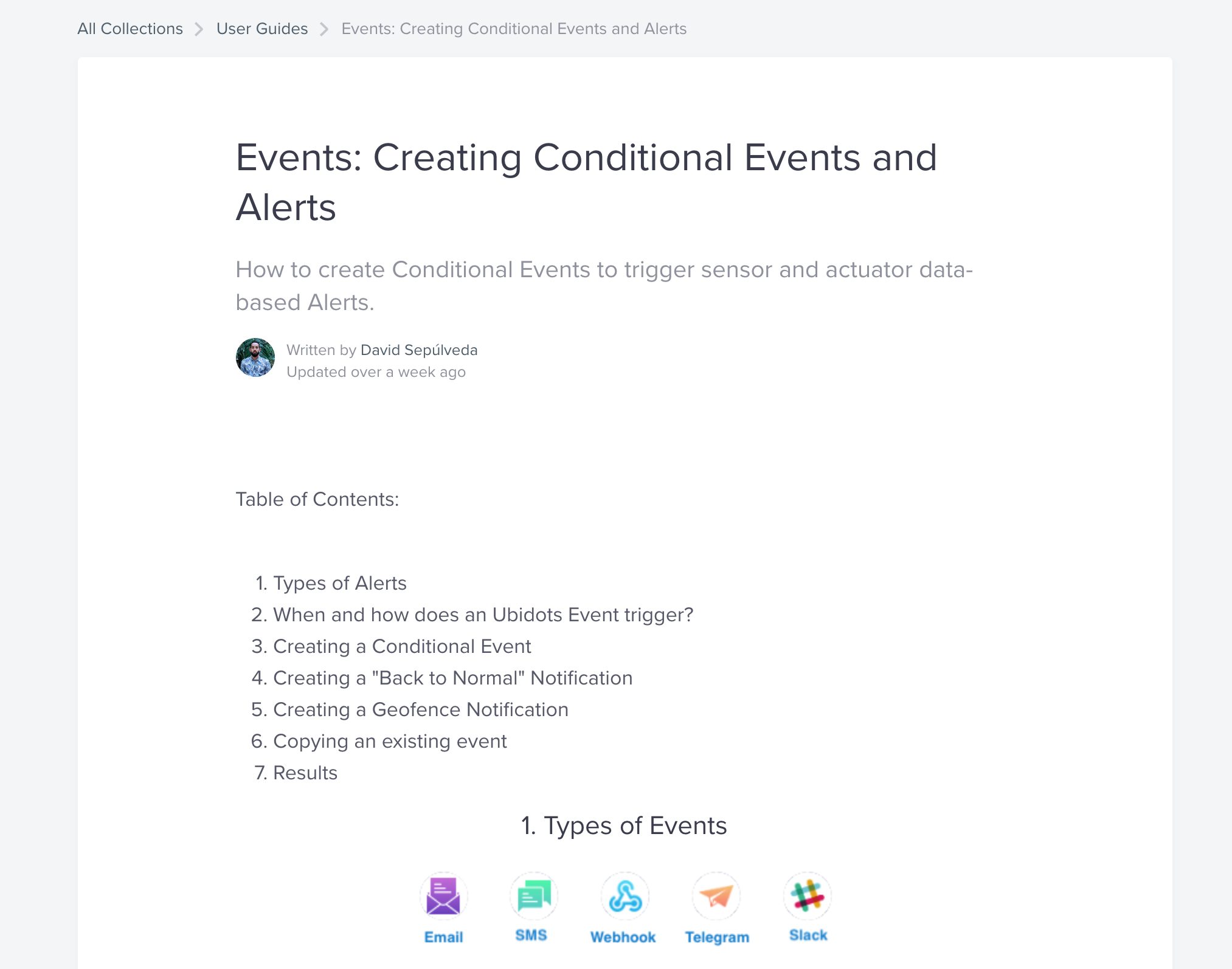
Task: Jump to Creating a Conditional Event
Action: [x=403, y=646]
